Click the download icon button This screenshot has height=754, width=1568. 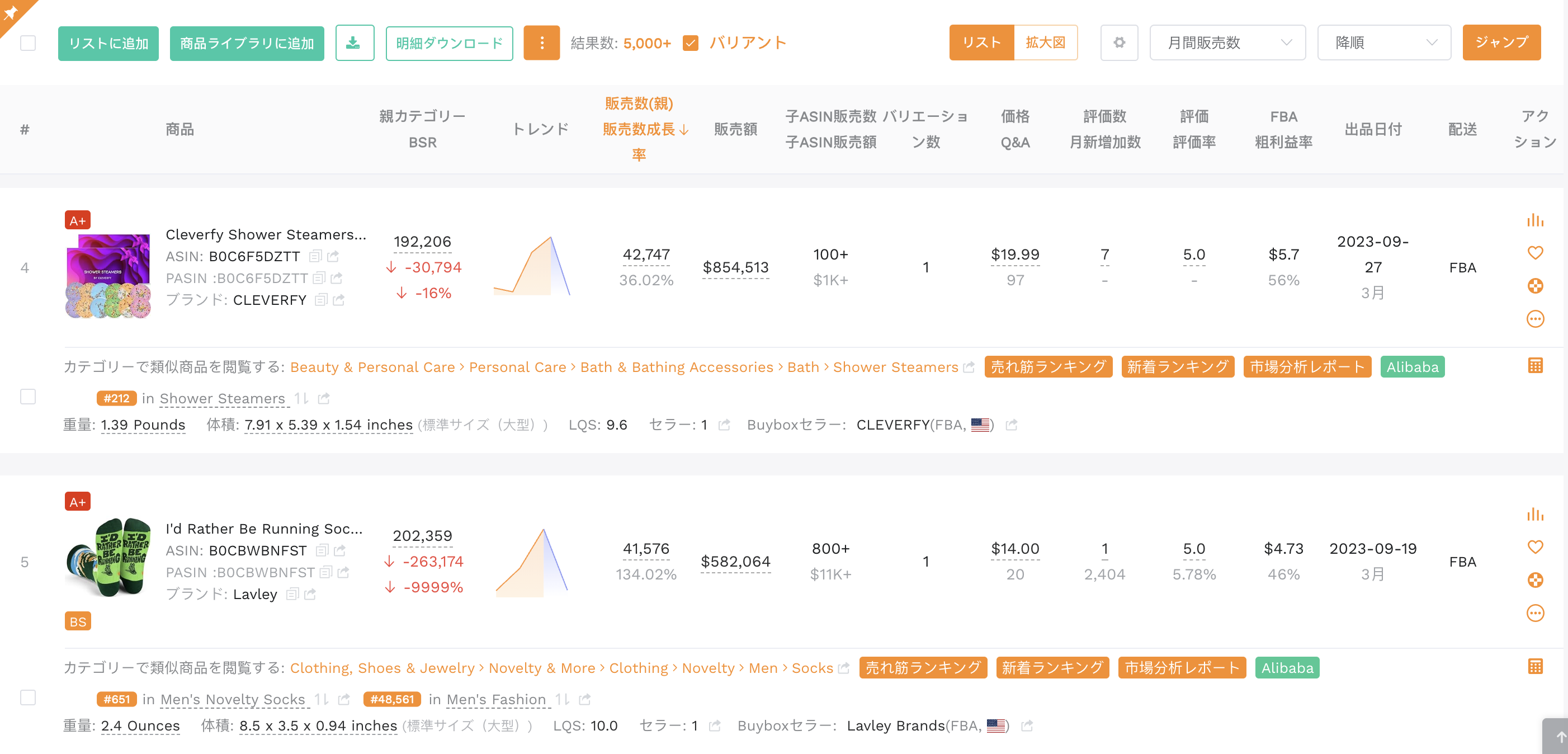pos(355,43)
